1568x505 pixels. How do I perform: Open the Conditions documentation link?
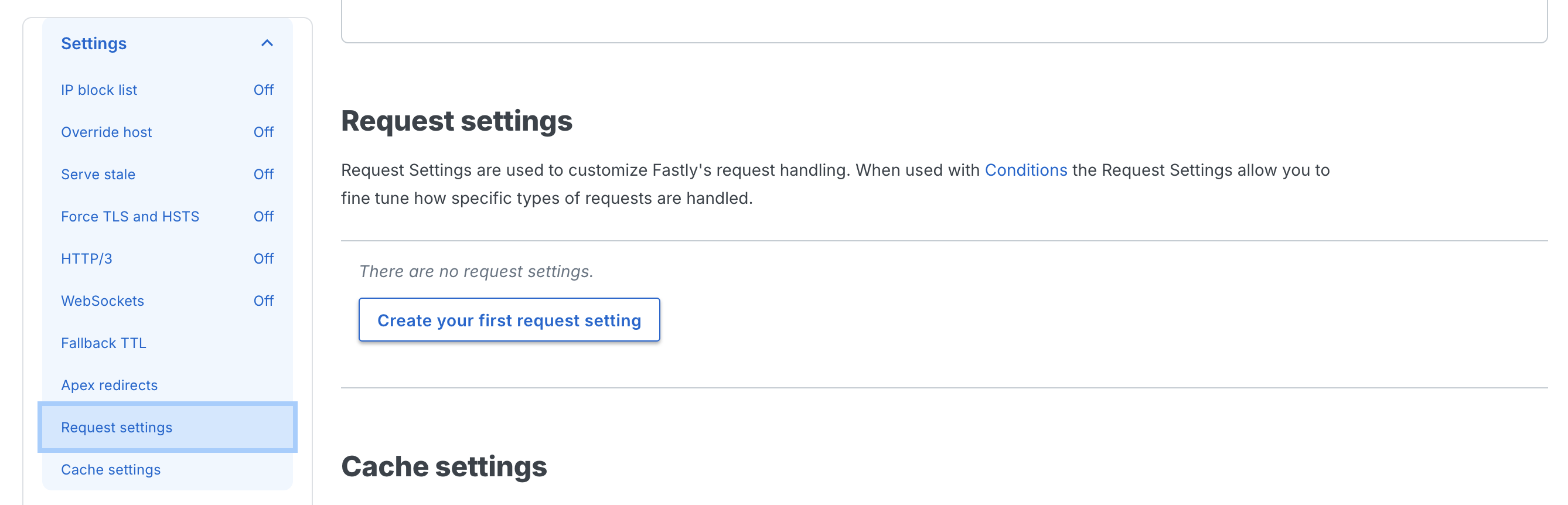(x=1025, y=170)
